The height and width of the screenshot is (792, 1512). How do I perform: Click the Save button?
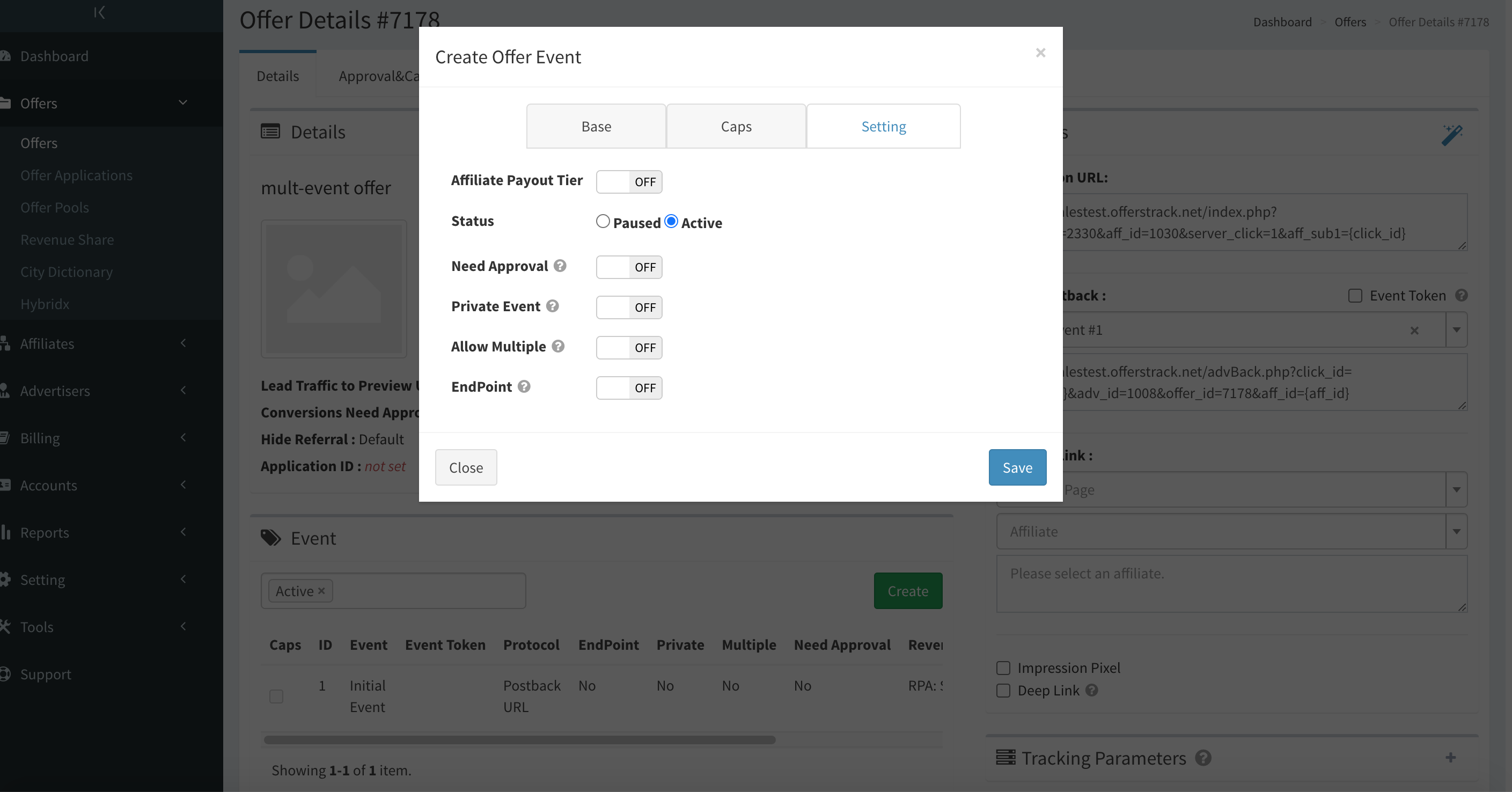(1017, 467)
